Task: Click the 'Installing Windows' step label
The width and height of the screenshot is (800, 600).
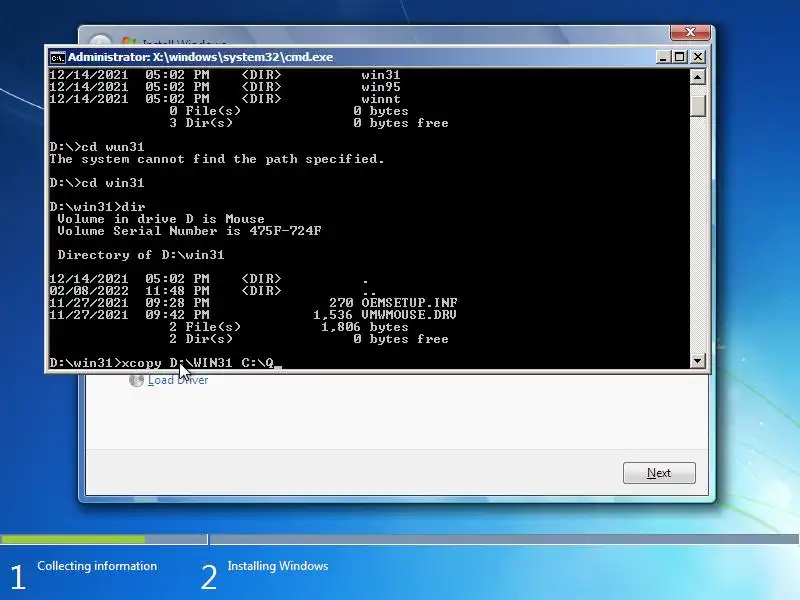Action: point(278,566)
